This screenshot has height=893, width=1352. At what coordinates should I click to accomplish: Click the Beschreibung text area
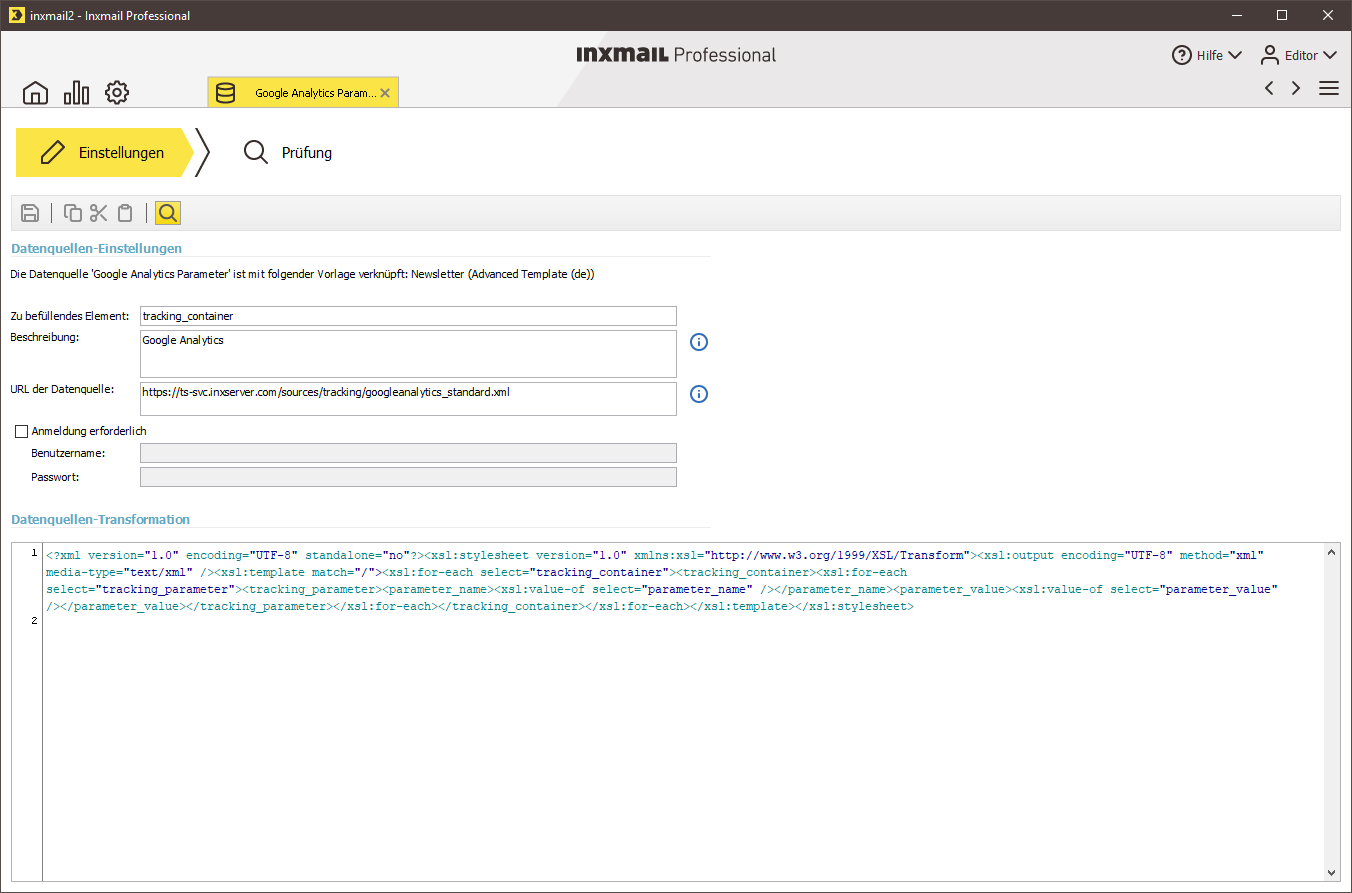point(408,354)
